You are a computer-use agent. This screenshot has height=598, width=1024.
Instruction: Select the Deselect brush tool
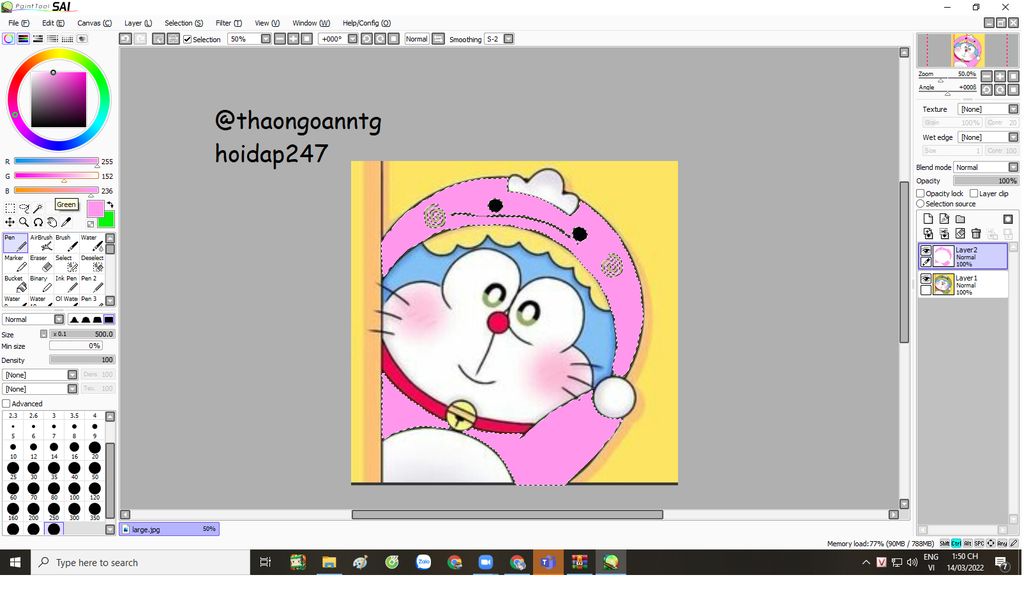(x=91, y=263)
